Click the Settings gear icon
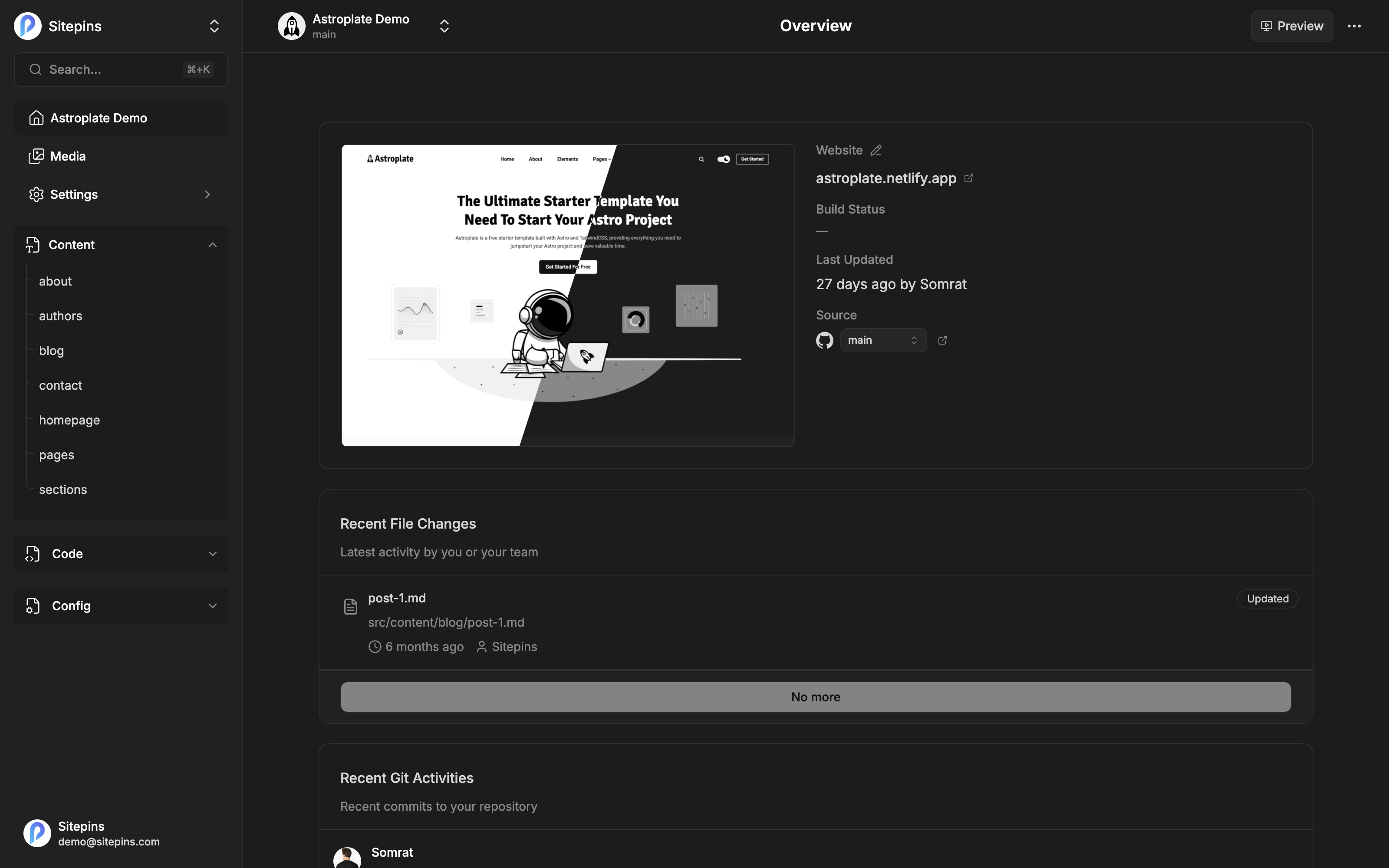The width and height of the screenshot is (1389, 868). coord(36,194)
